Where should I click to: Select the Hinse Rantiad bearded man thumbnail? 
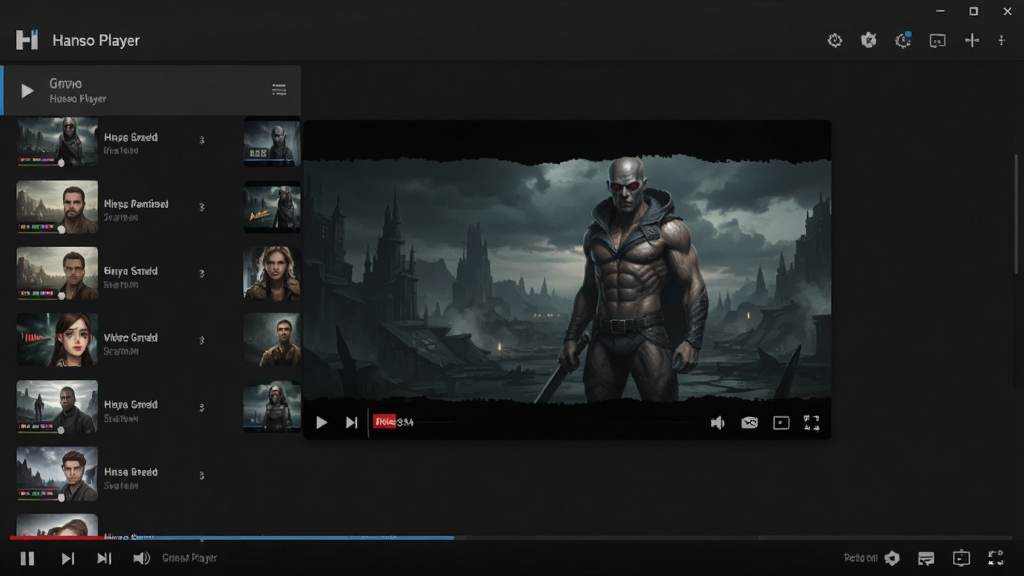coord(57,206)
